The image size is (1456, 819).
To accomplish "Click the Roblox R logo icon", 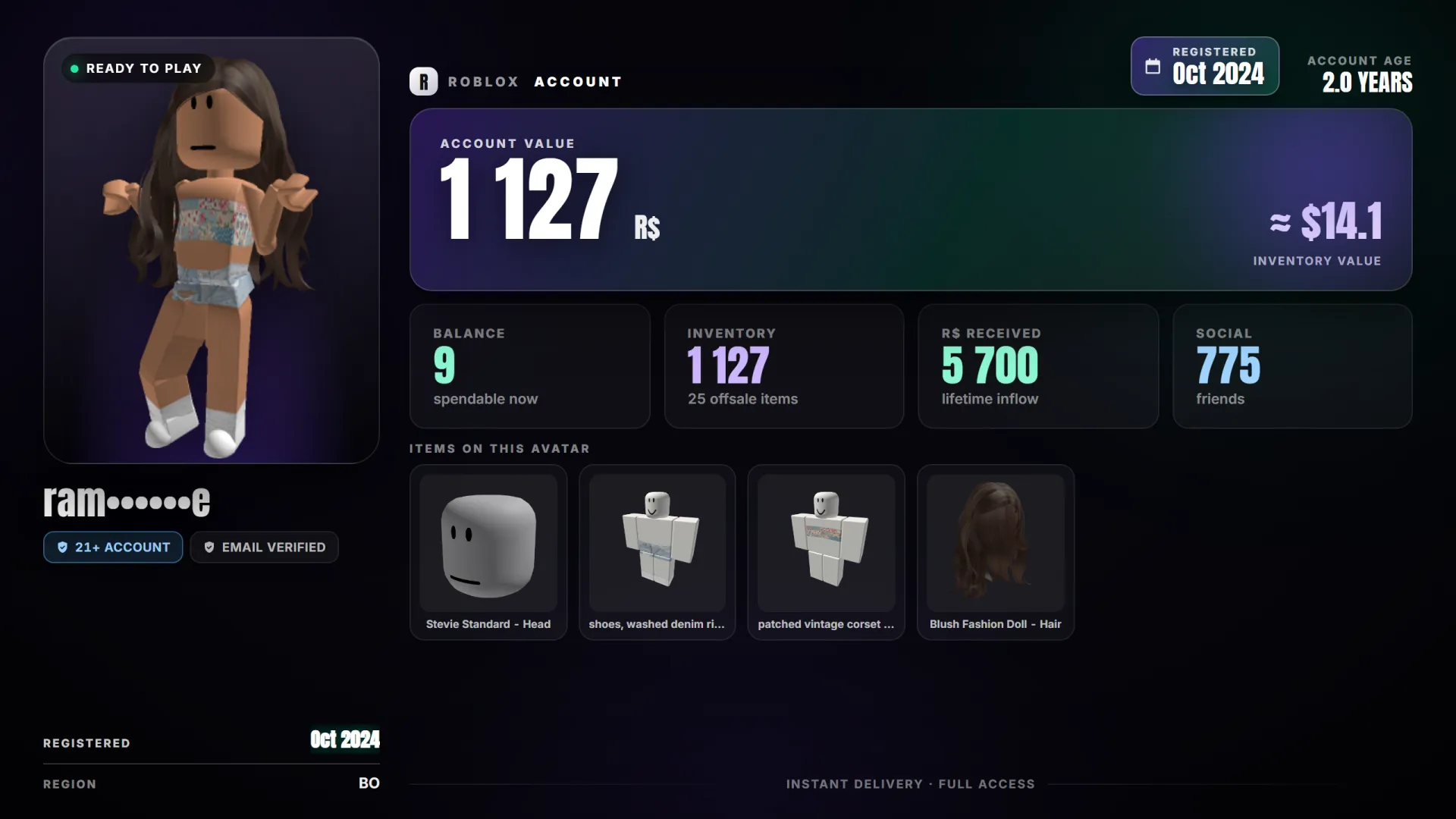I will pyautogui.click(x=424, y=81).
